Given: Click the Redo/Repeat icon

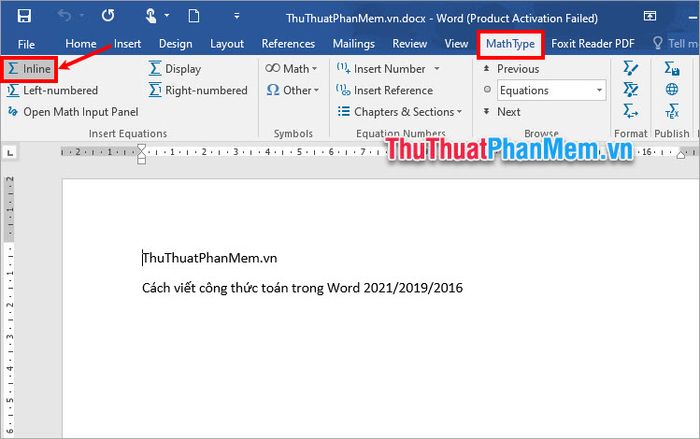Looking at the screenshot, I should click(x=108, y=16).
